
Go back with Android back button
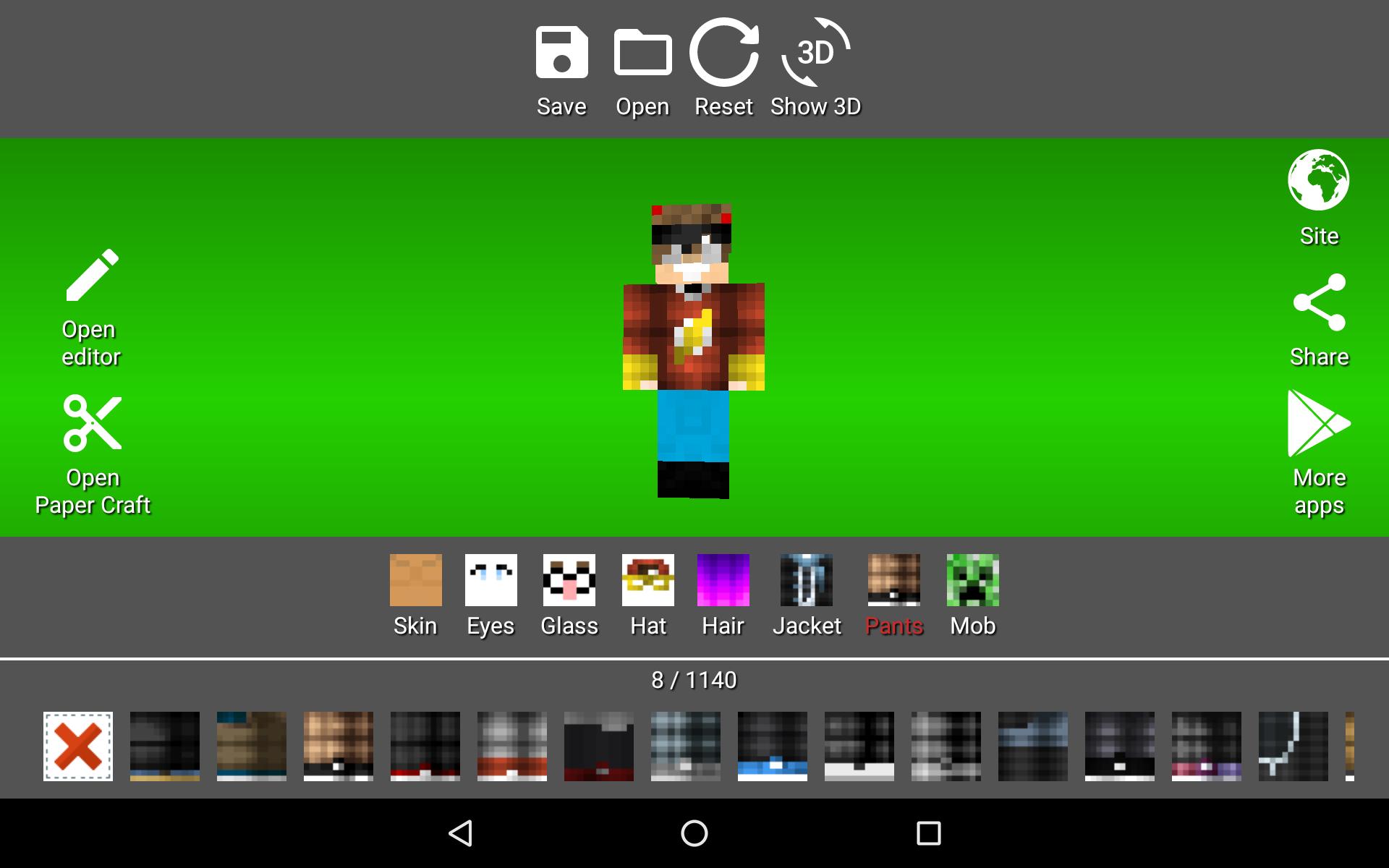461,833
